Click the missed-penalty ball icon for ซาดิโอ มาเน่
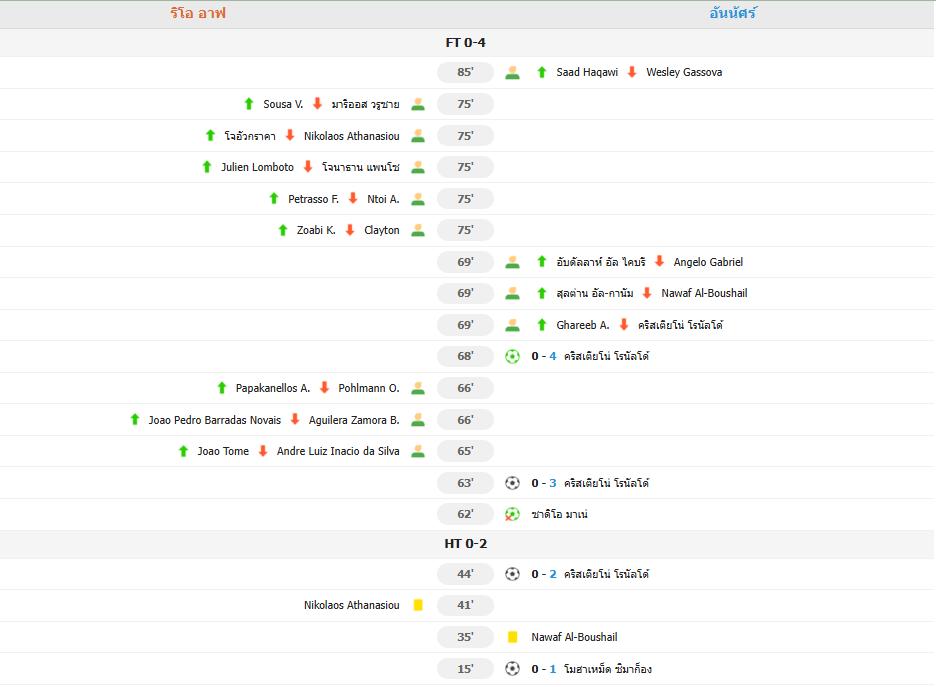Viewport: 936px width, 687px height. coord(512,513)
